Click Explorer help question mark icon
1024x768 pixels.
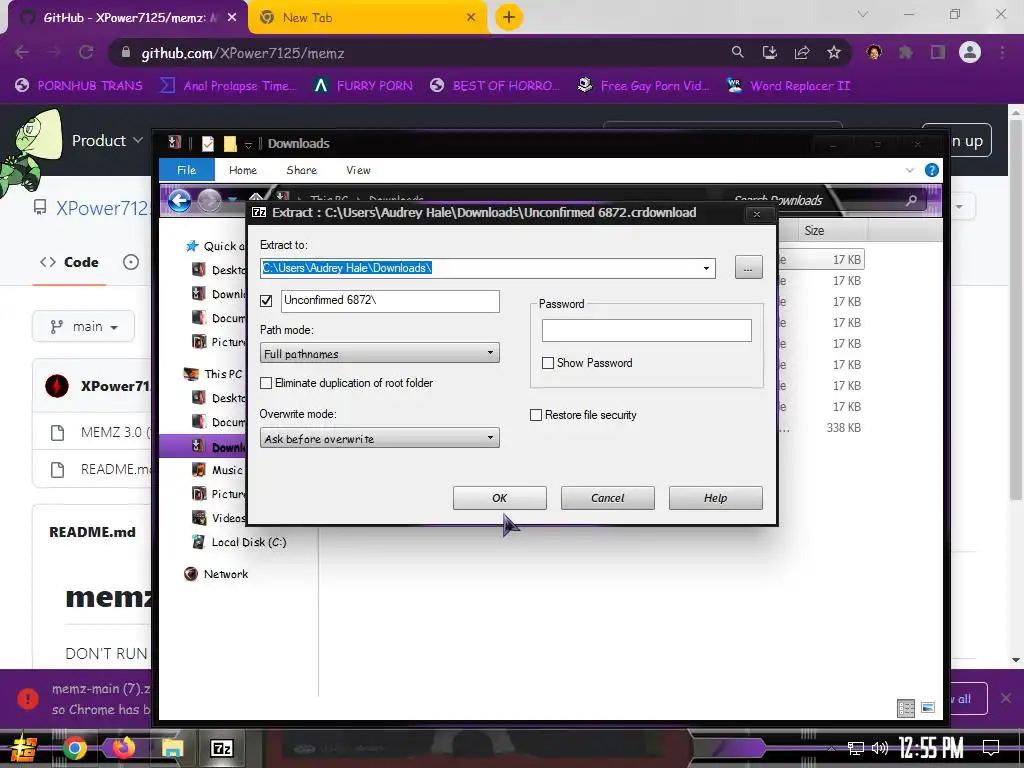[932, 170]
